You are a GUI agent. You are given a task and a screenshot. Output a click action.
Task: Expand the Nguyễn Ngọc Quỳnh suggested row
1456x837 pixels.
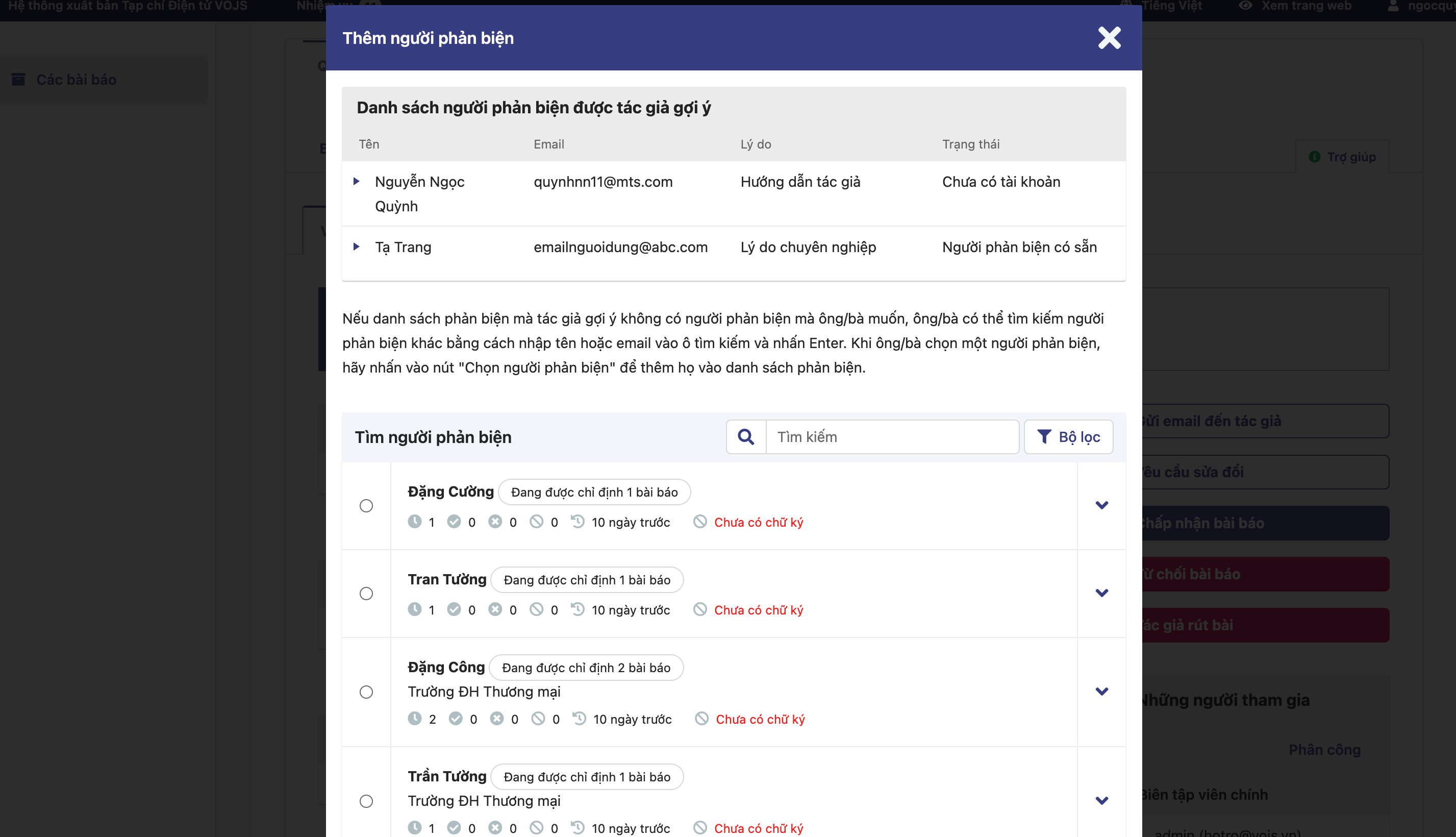[x=356, y=182]
